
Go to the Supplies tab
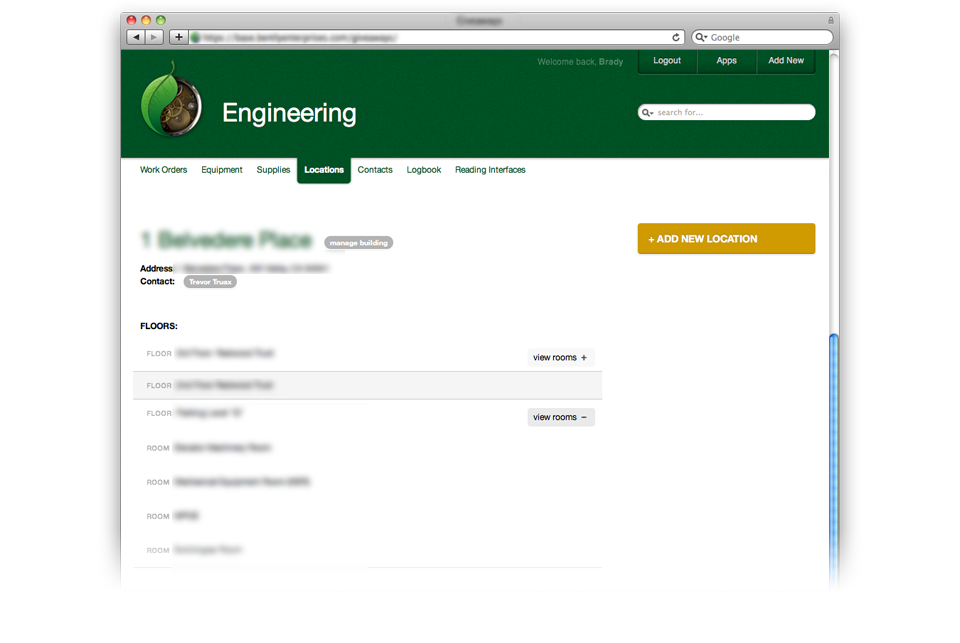click(273, 170)
